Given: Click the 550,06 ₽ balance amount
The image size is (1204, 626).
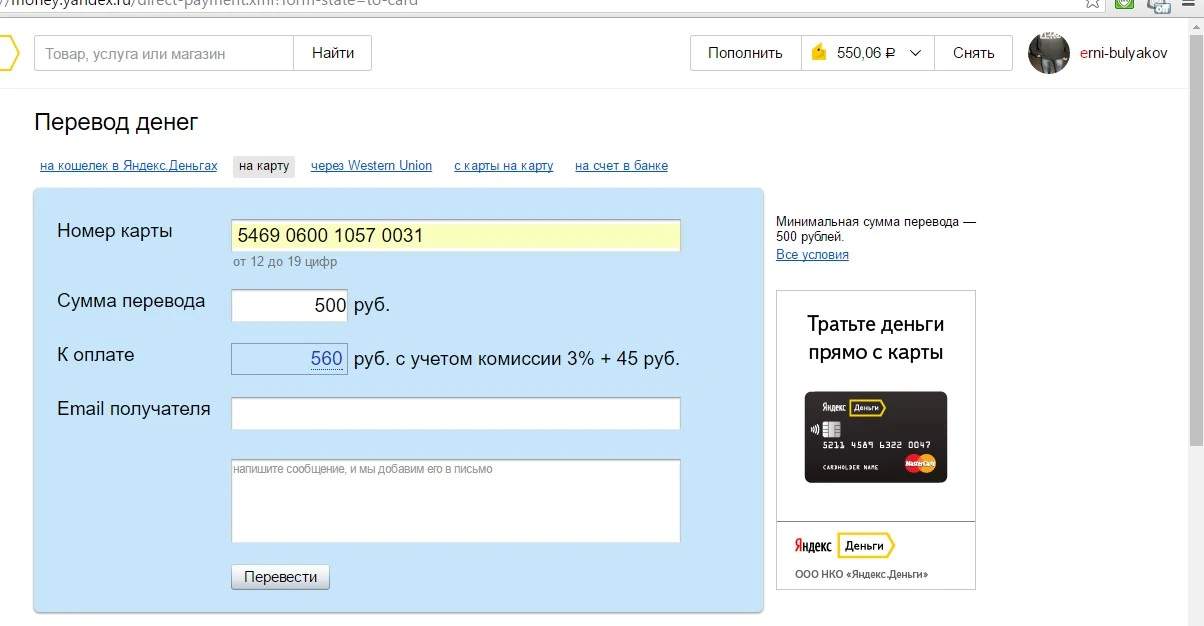Looking at the screenshot, I should (865, 53).
